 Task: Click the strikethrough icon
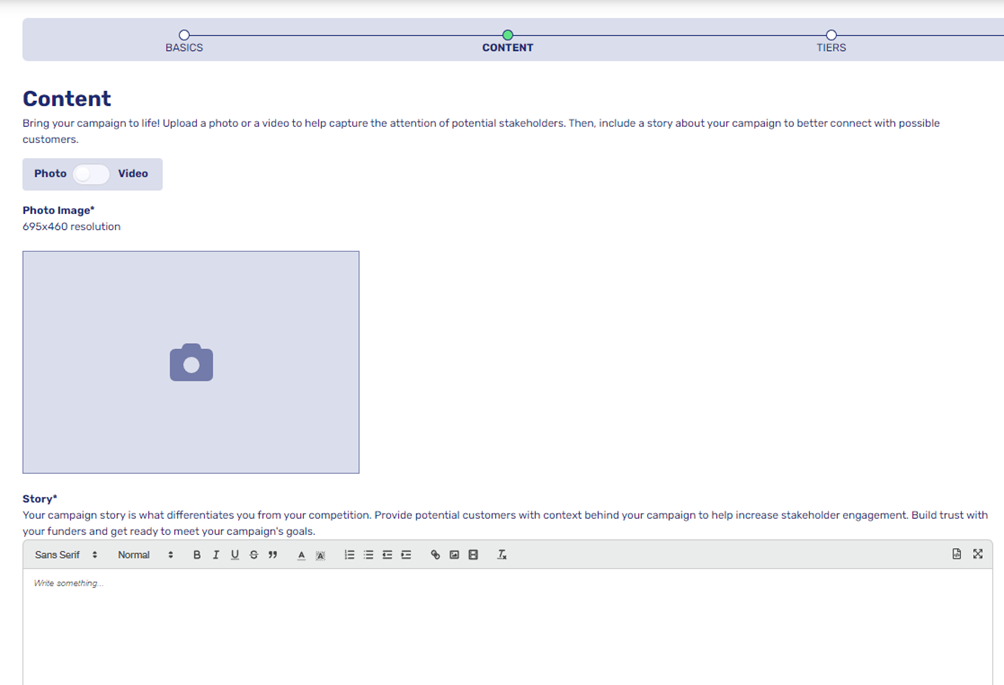point(254,555)
